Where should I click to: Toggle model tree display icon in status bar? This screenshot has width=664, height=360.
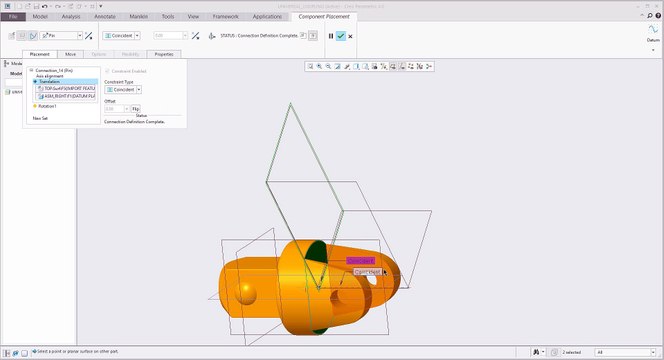coord(6,353)
